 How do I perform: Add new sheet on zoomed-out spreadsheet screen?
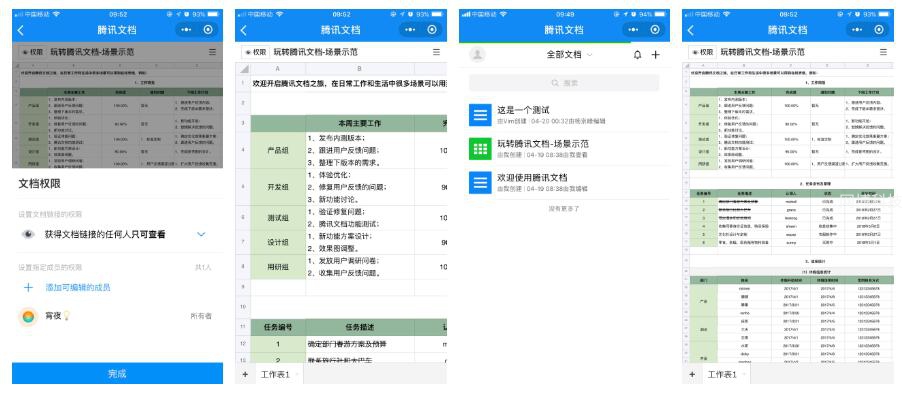(x=692, y=375)
